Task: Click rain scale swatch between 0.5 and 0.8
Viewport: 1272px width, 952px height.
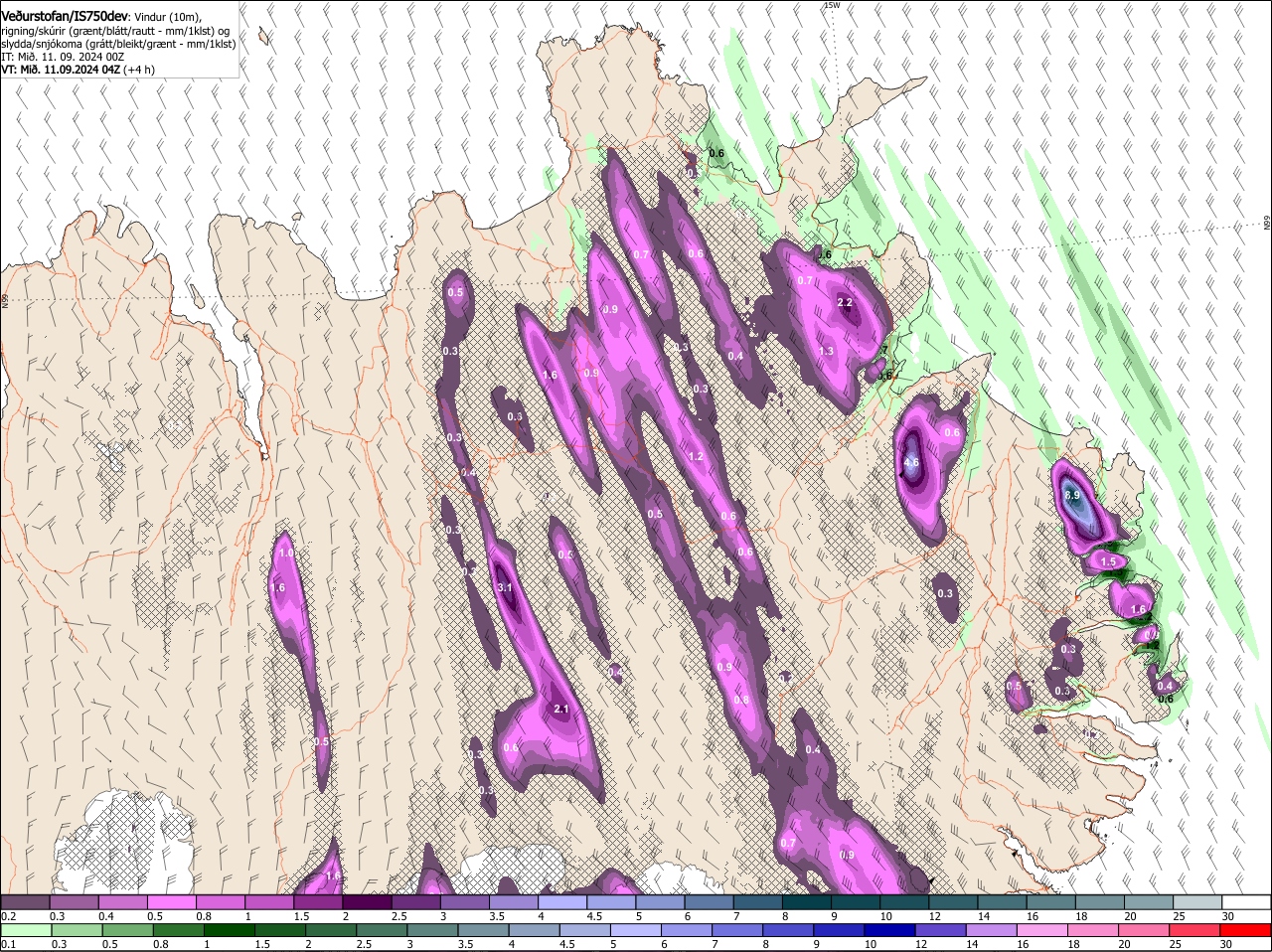Action: (128, 930)
